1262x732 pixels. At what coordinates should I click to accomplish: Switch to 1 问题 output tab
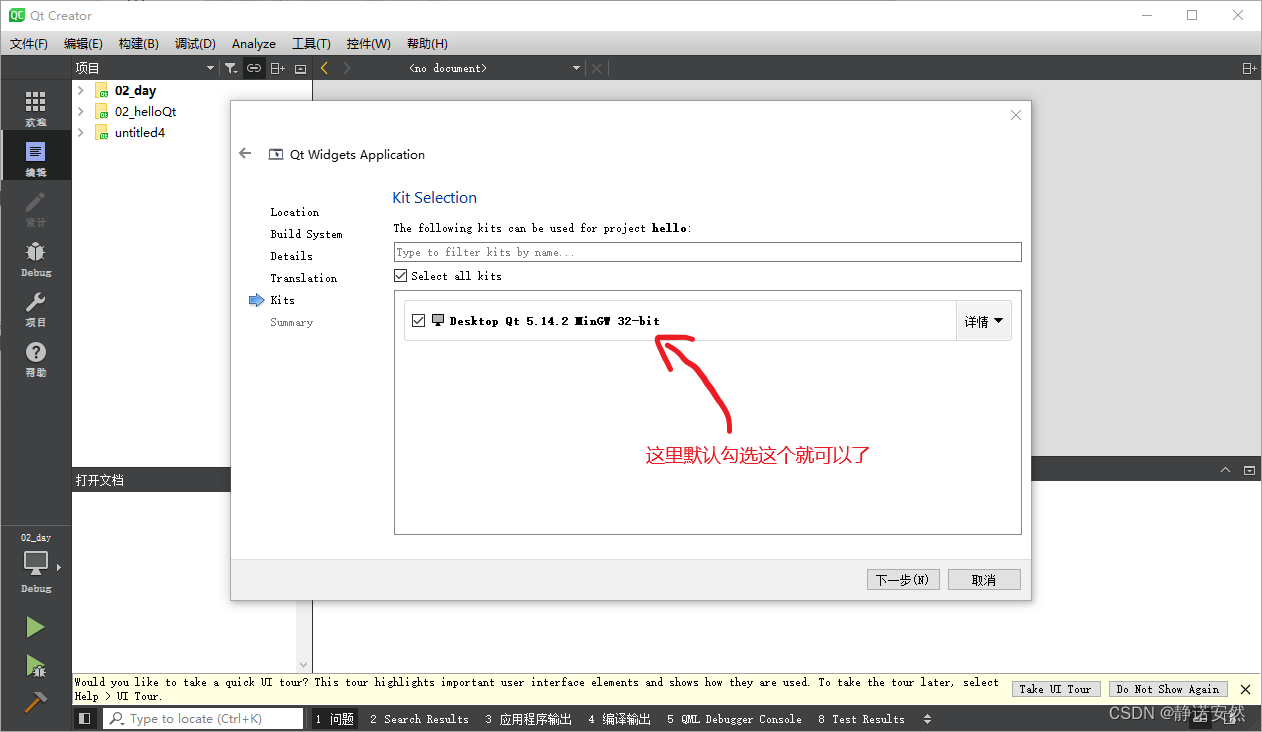(x=335, y=719)
